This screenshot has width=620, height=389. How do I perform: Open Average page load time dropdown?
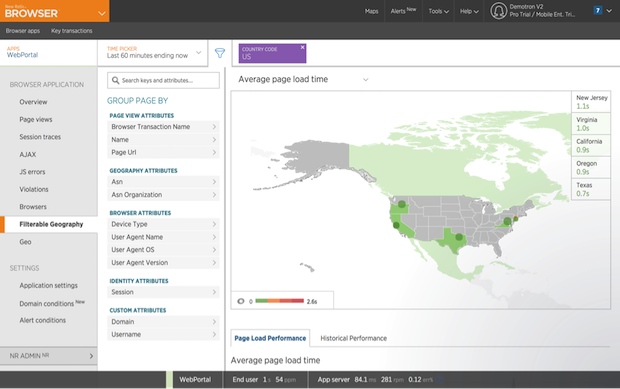(303, 79)
